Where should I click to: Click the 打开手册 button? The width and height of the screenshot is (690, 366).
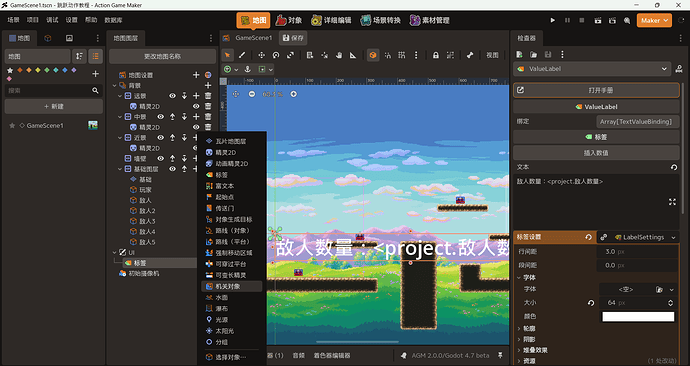click(x=596, y=90)
